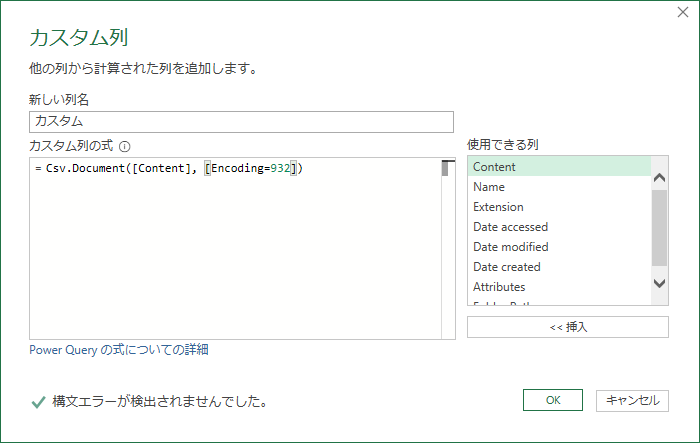Confirm with the OK button
Image resolution: width=700 pixels, height=443 pixels.
[552, 400]
